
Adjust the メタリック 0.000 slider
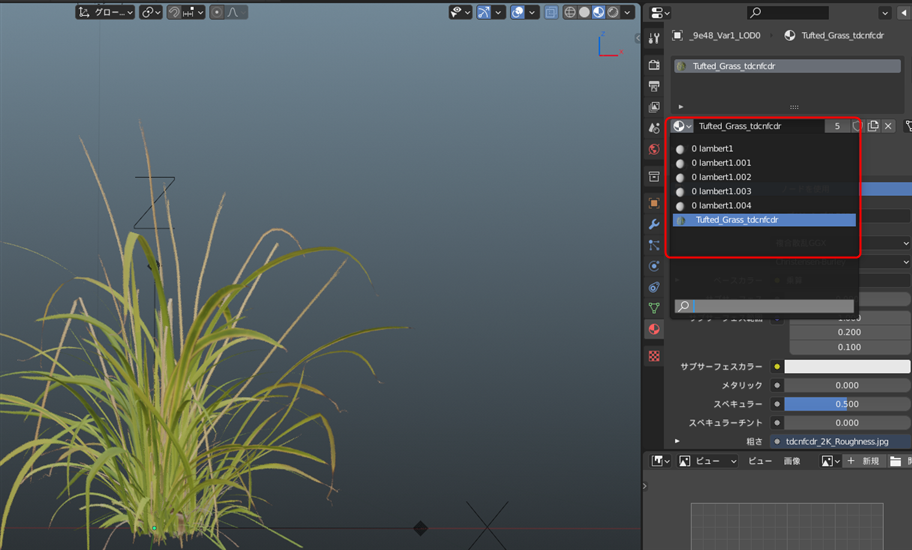pyautogui.click(x=847, y=385)
